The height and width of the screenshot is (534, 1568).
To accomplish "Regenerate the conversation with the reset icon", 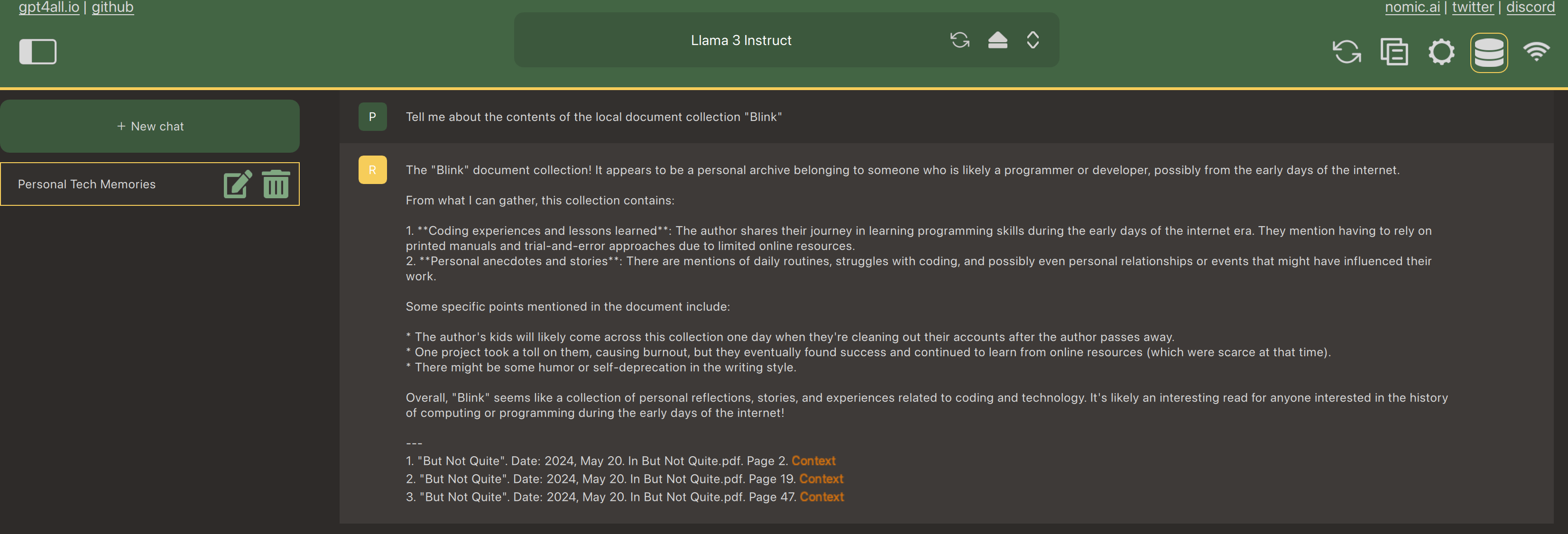I will pos(1347,52).
